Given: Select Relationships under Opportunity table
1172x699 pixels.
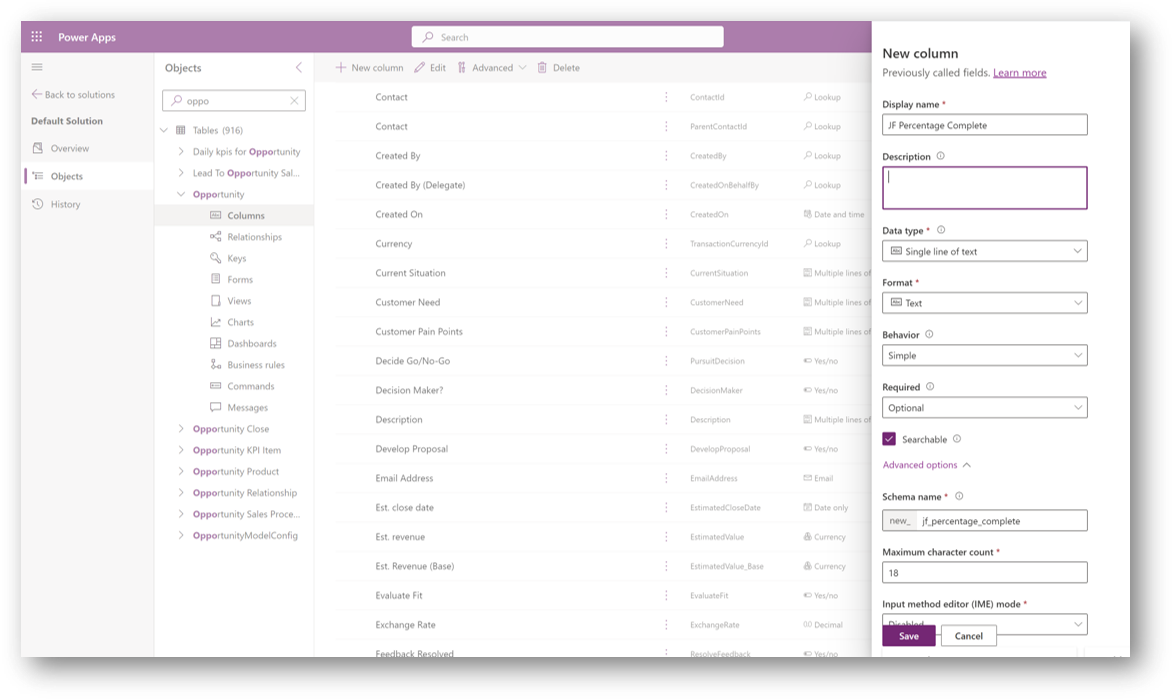Looking at the screenshot, I should (254, 237).
